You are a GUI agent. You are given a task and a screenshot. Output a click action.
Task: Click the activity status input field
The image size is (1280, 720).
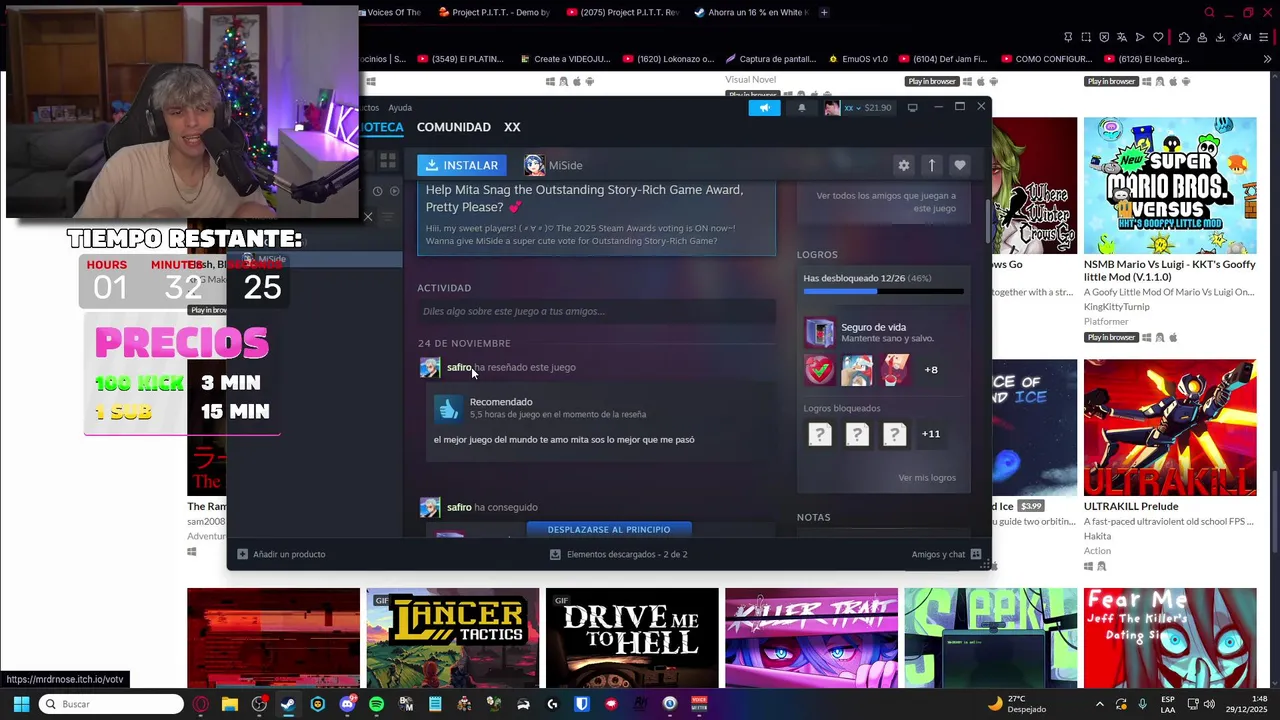pyautogui.click(x=596, y=311)
